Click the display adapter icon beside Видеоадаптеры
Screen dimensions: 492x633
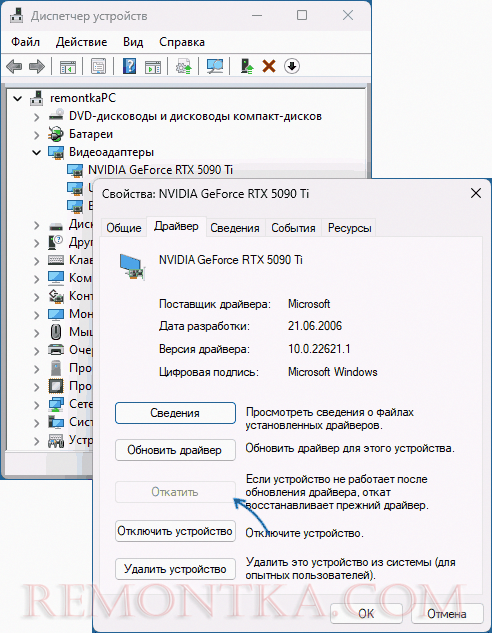click(x=56, y=152)
